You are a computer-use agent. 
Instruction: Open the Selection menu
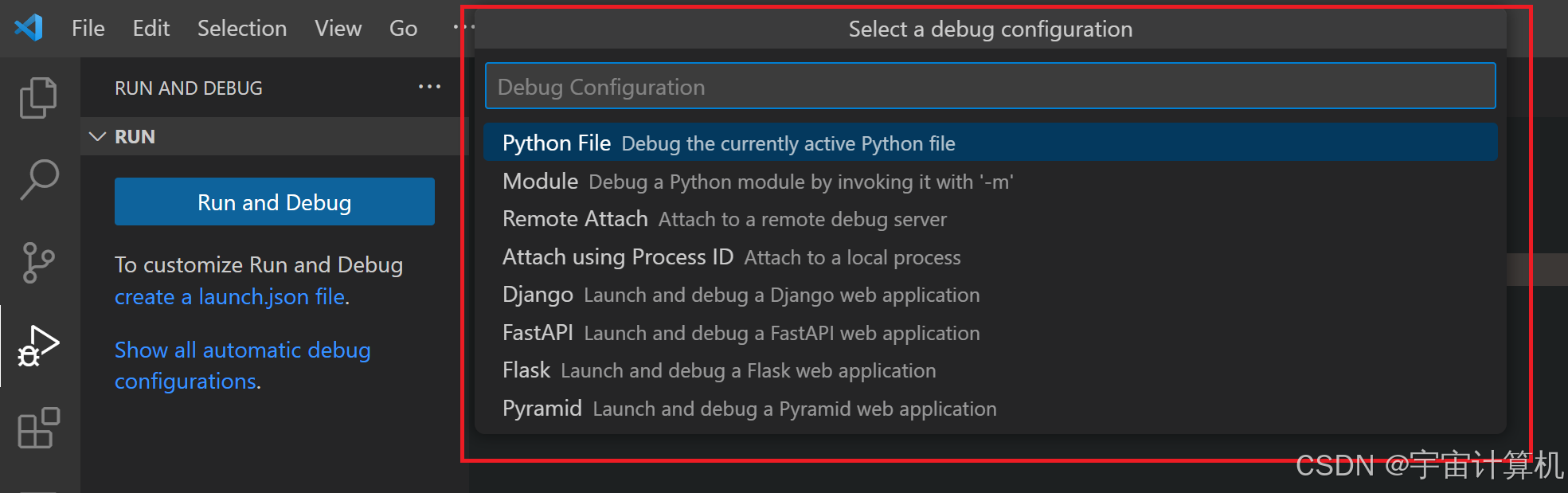coord(242,29)
